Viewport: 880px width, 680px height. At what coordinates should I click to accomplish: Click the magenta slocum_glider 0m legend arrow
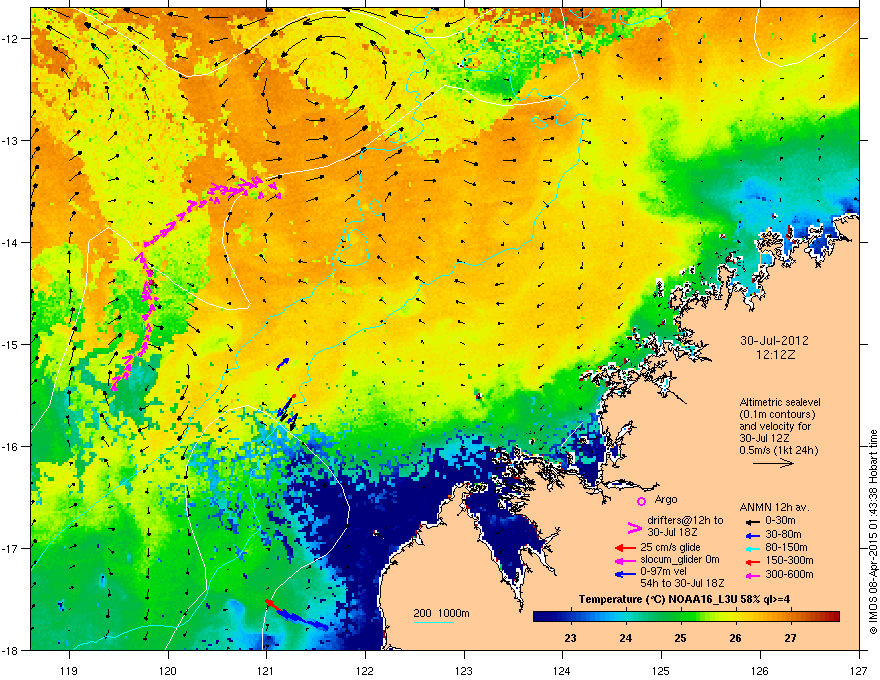coord(625,560)
